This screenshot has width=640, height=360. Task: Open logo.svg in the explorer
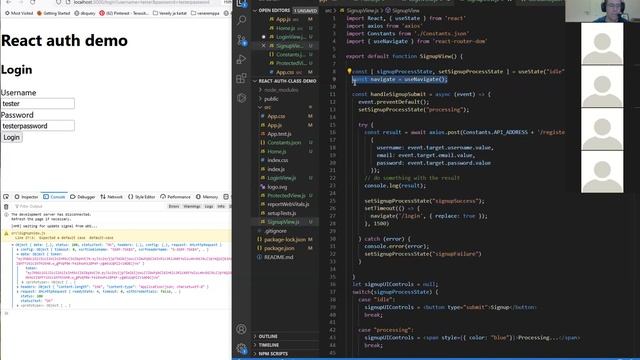point(277,187)
